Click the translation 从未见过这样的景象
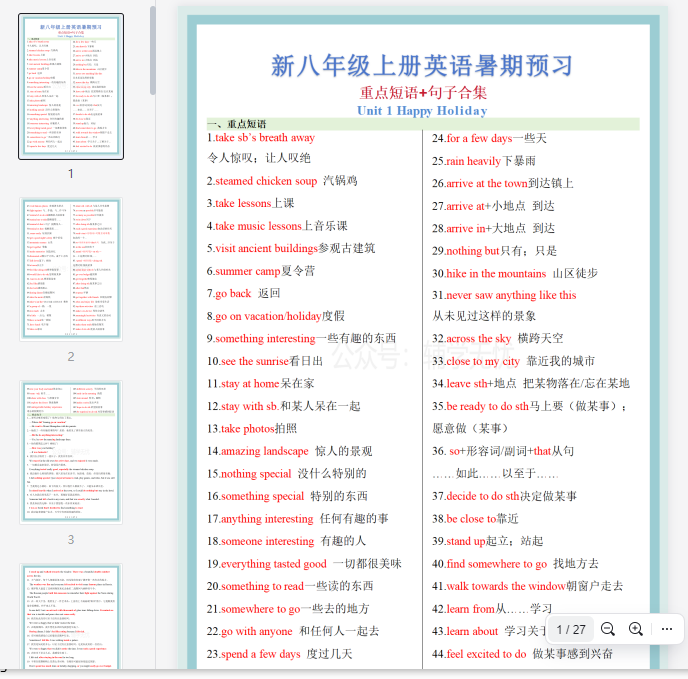Screen dimensions: 688x679 point(484,316)
